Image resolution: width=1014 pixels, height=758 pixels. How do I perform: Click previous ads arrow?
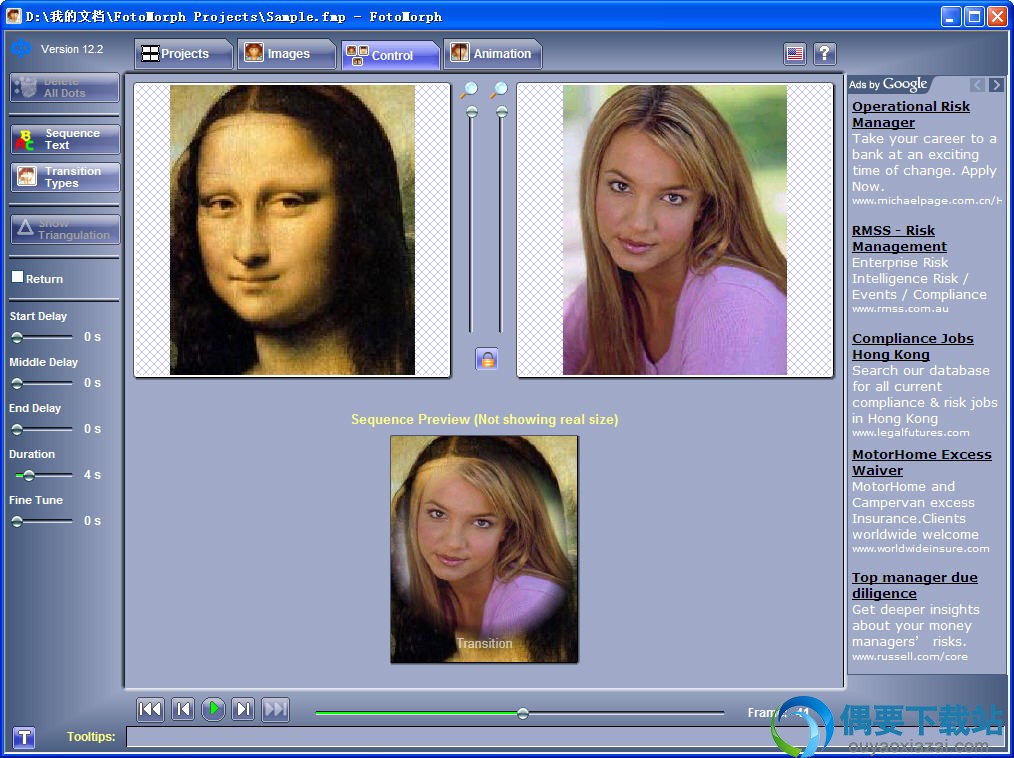point(977,85)
